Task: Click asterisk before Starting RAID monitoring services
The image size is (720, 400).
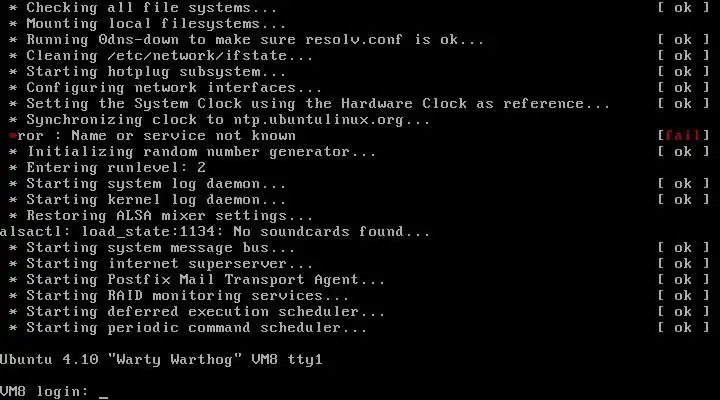Action: coord(13,296)
